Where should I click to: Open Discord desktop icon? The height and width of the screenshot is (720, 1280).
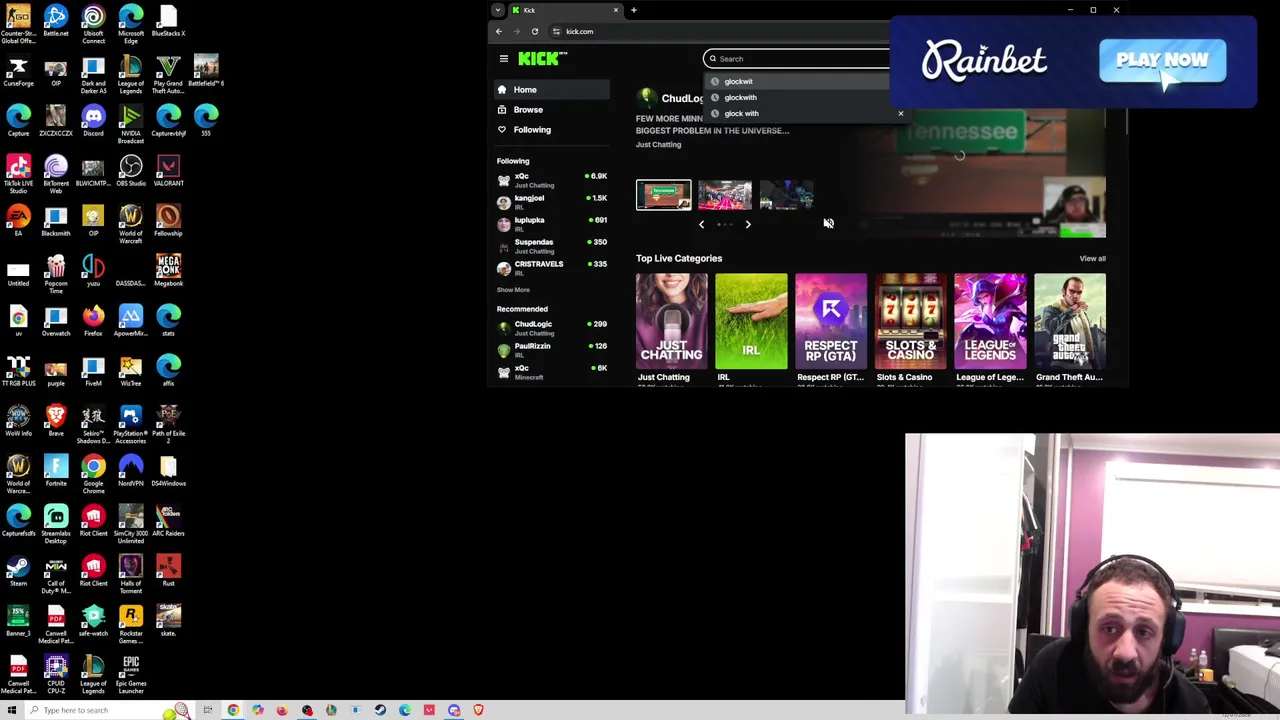click(x=93, y=122)
